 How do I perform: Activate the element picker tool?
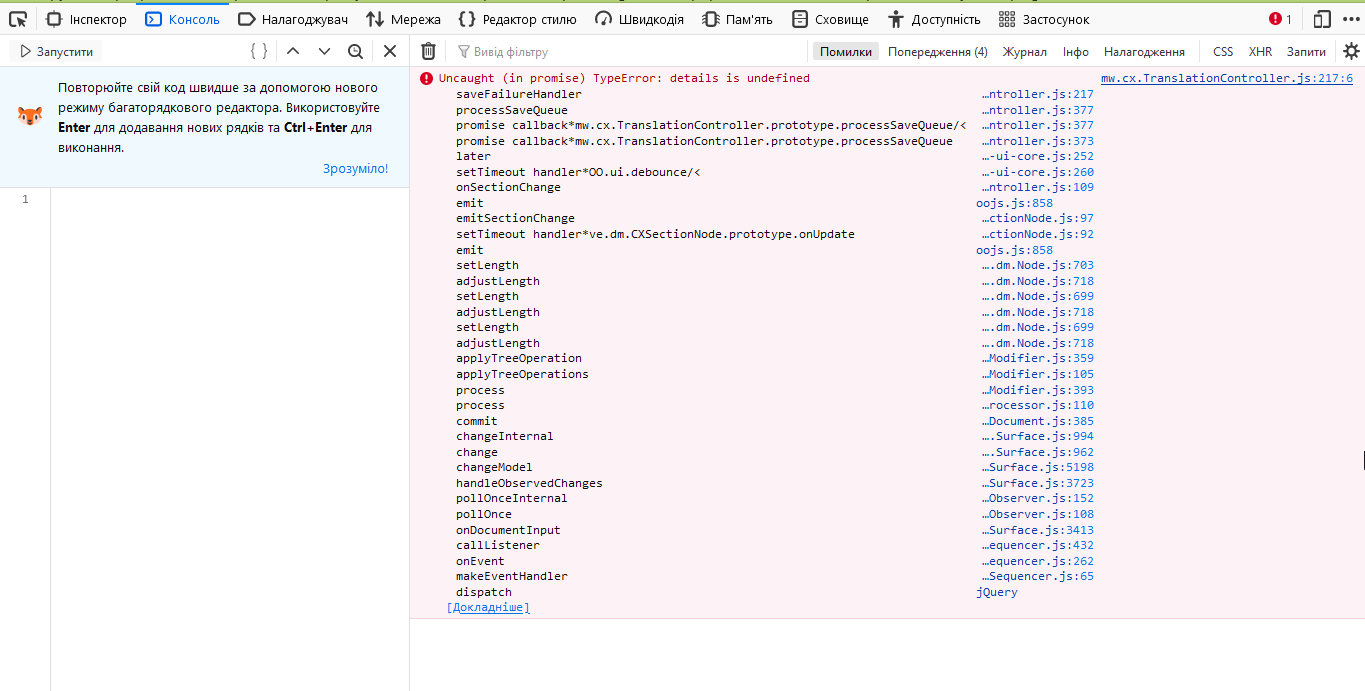click(18, 19)
